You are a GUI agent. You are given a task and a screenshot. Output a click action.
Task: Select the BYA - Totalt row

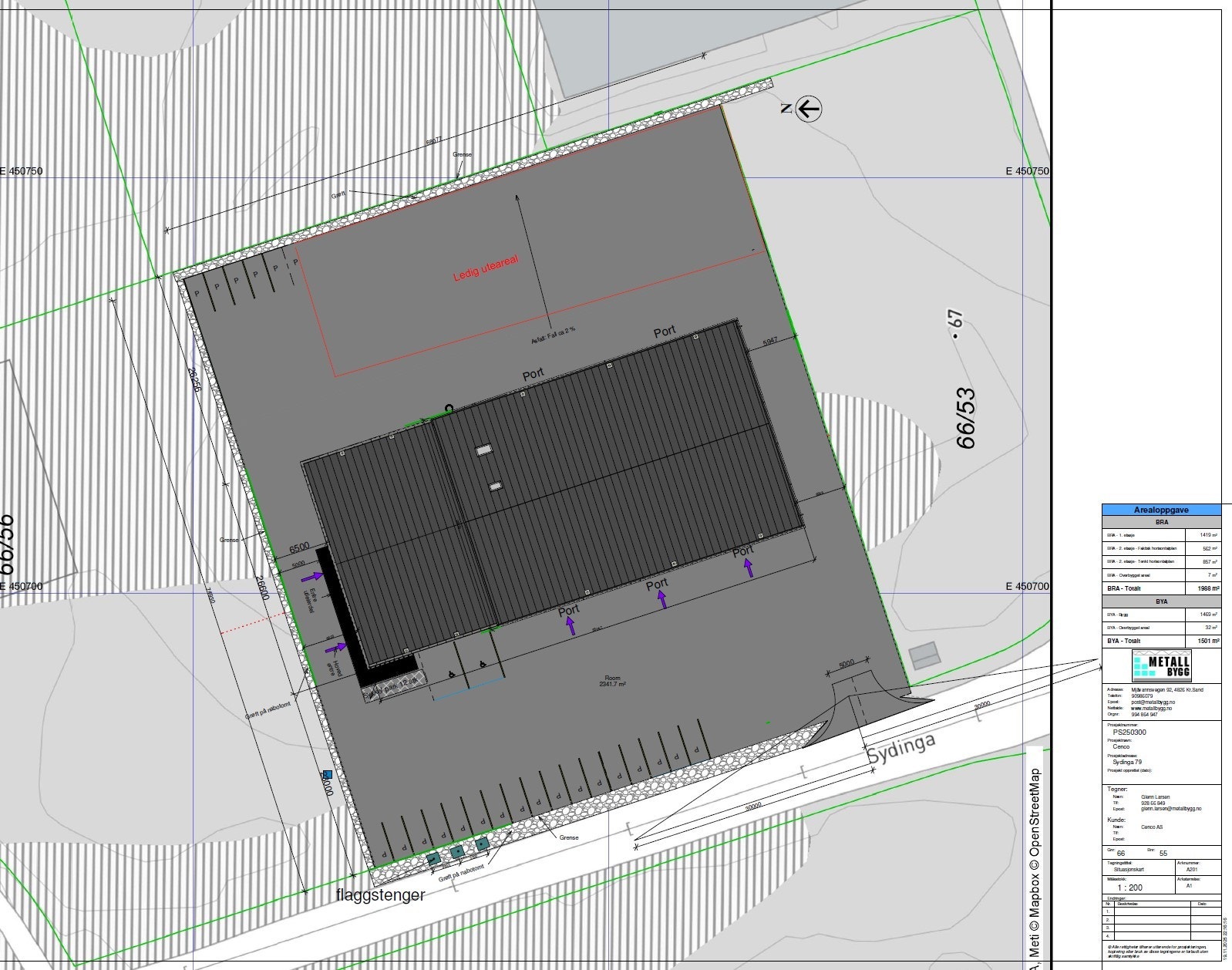pyautogui.click(x=1161, y=641)
